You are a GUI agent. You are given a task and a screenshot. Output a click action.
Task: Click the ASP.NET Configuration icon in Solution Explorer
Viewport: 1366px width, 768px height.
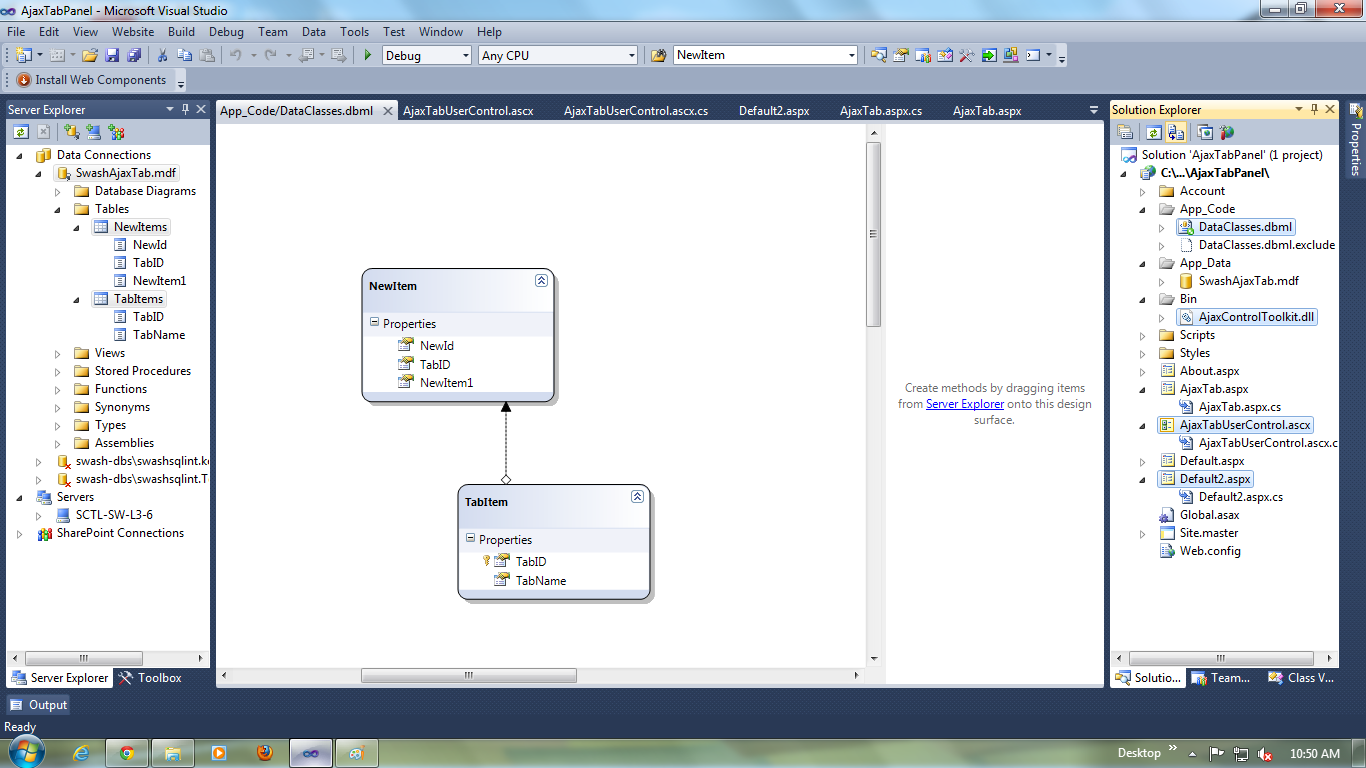[1227, 131]
